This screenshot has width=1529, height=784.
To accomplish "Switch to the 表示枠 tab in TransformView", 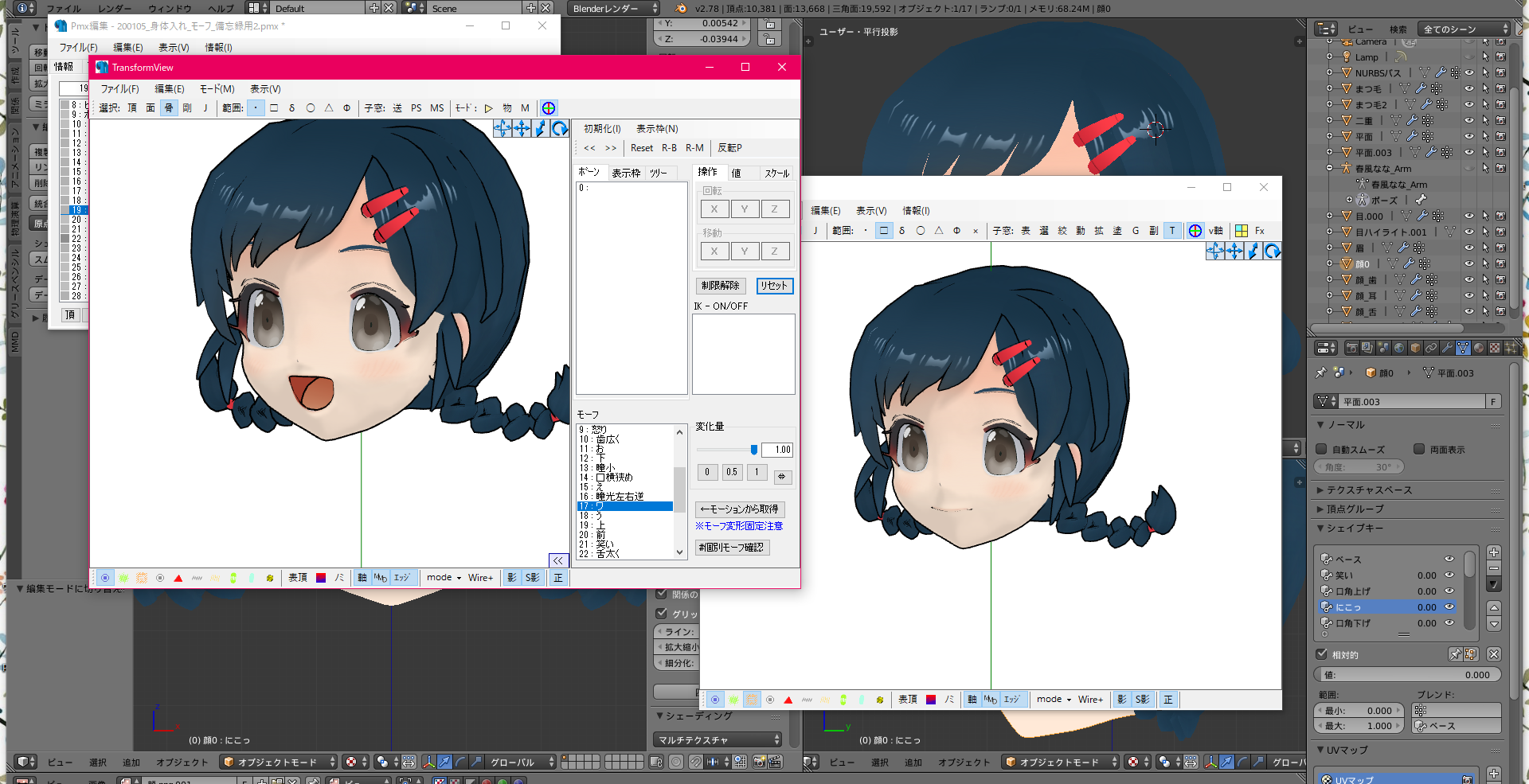I will 626,173.
